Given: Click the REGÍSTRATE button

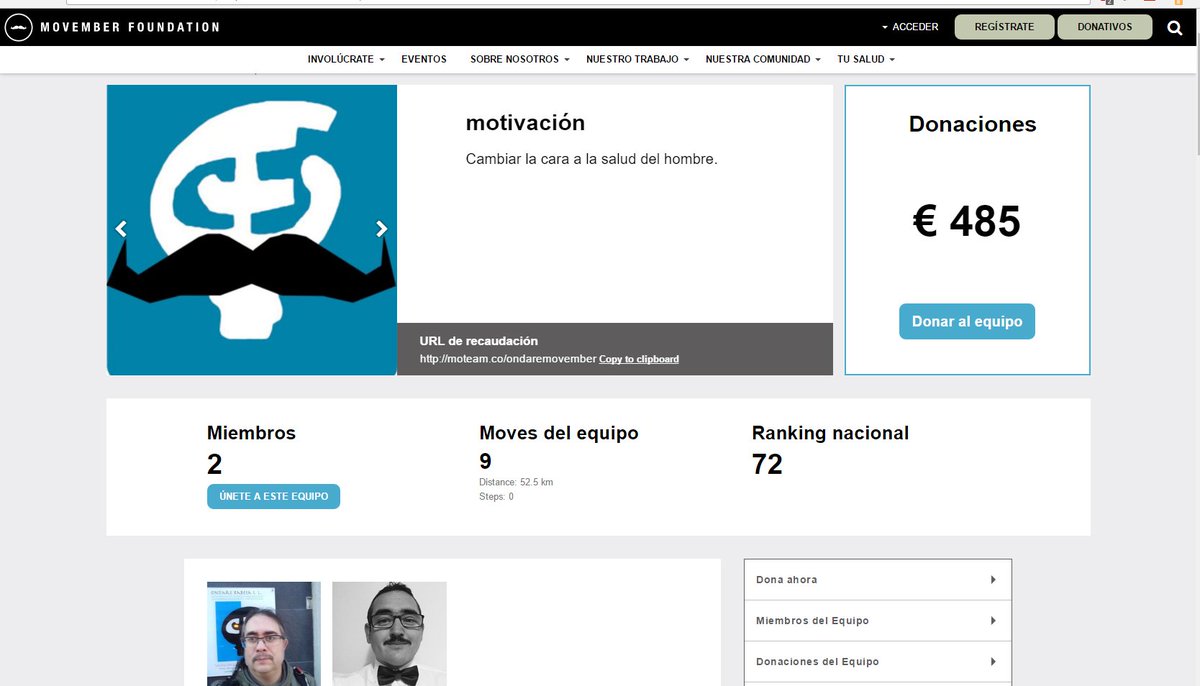Looking at the screenshot, I should pyautogui.click(x=1004, y=27).
